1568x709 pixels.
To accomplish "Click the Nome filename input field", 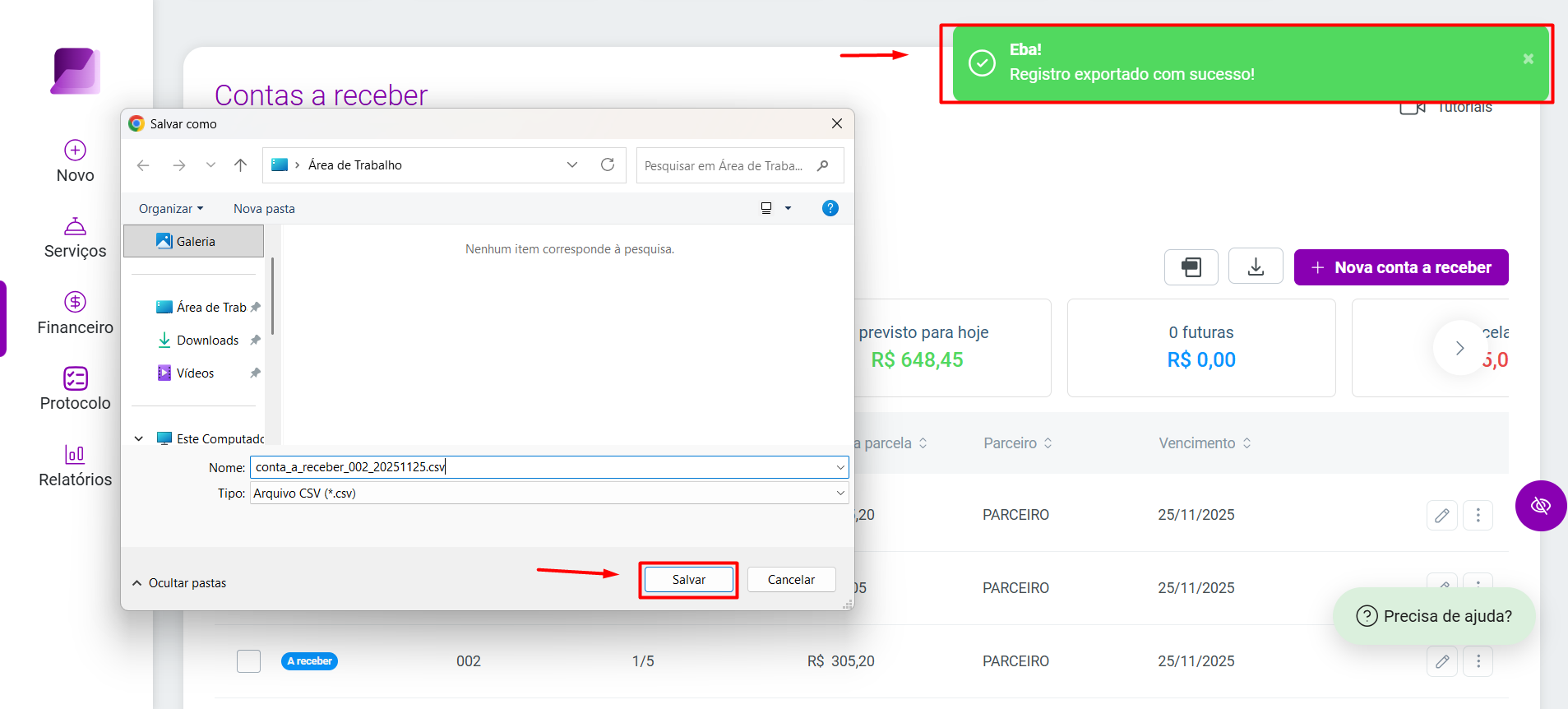I will coord(549,467).
